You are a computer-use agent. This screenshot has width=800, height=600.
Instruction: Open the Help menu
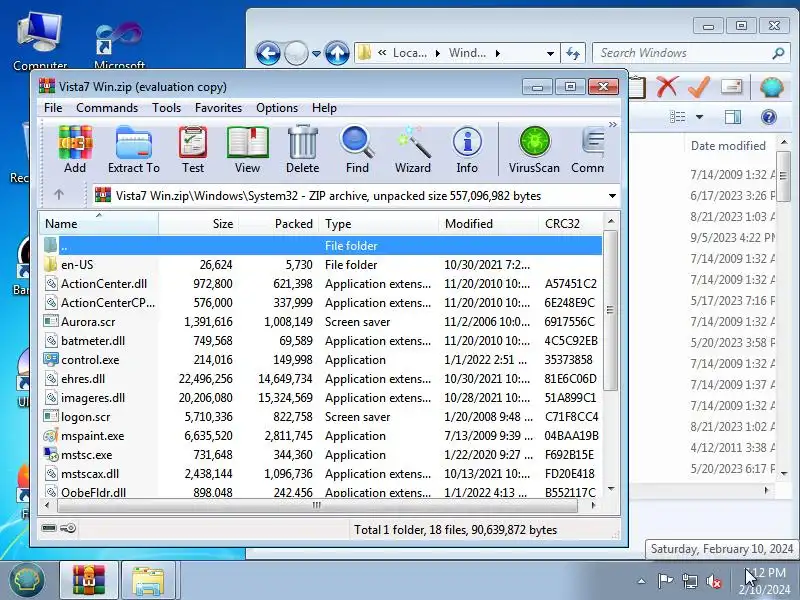(324, 108)
